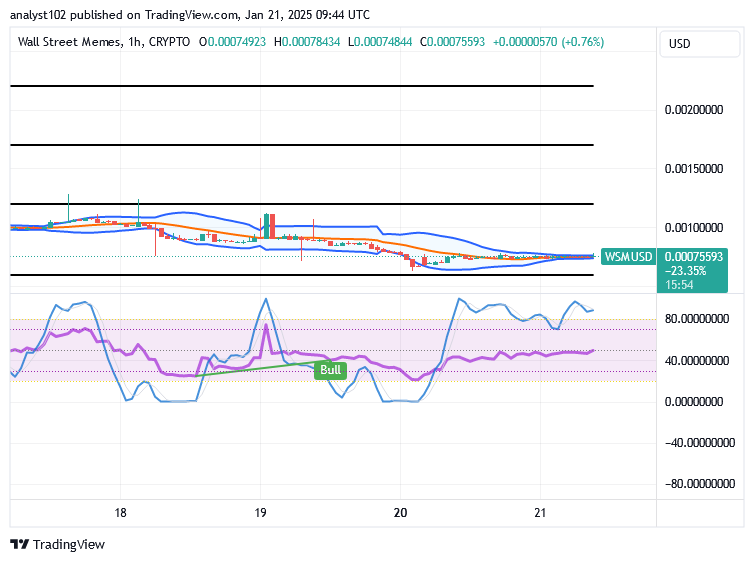Click the change percent (+0.76%) text
Screen dimensions: 754x562
click(x=582, y=42)
